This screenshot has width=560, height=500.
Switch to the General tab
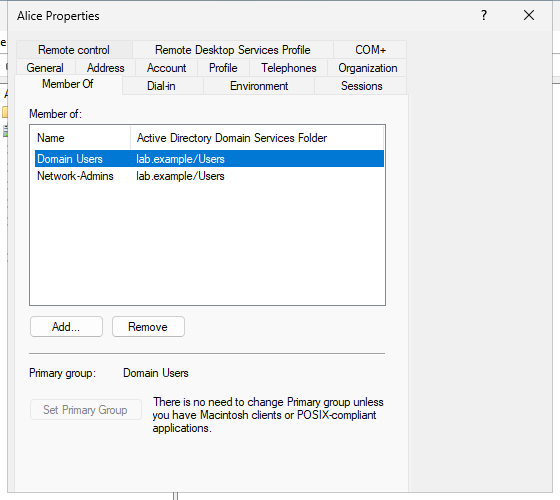45,68
